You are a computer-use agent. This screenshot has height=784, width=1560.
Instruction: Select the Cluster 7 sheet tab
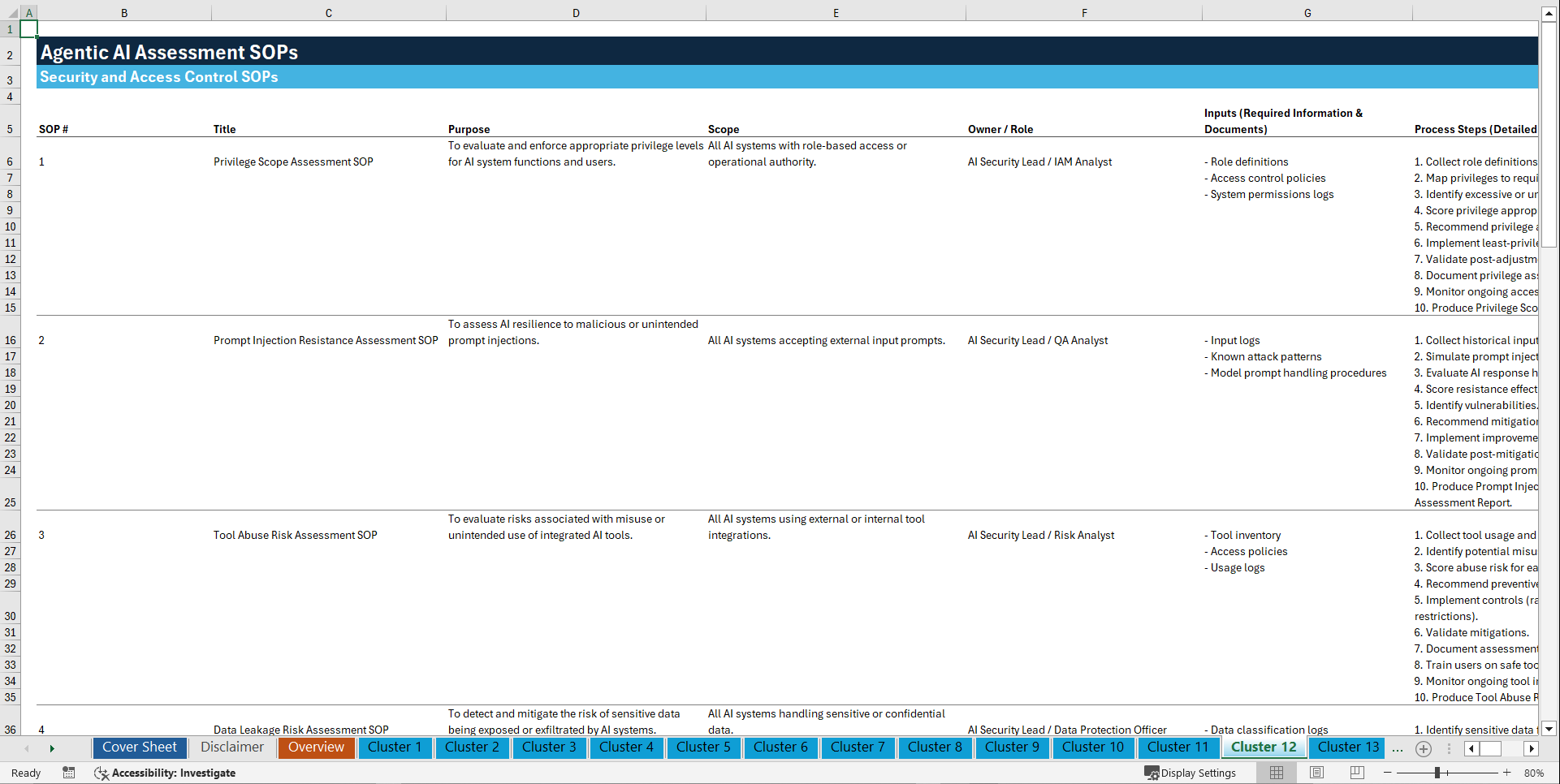858,747
